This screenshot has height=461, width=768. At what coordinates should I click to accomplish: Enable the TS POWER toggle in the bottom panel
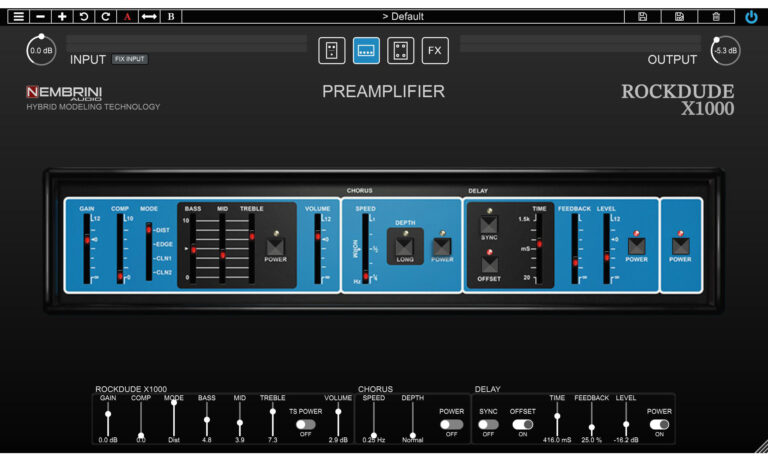coord(306,424)
